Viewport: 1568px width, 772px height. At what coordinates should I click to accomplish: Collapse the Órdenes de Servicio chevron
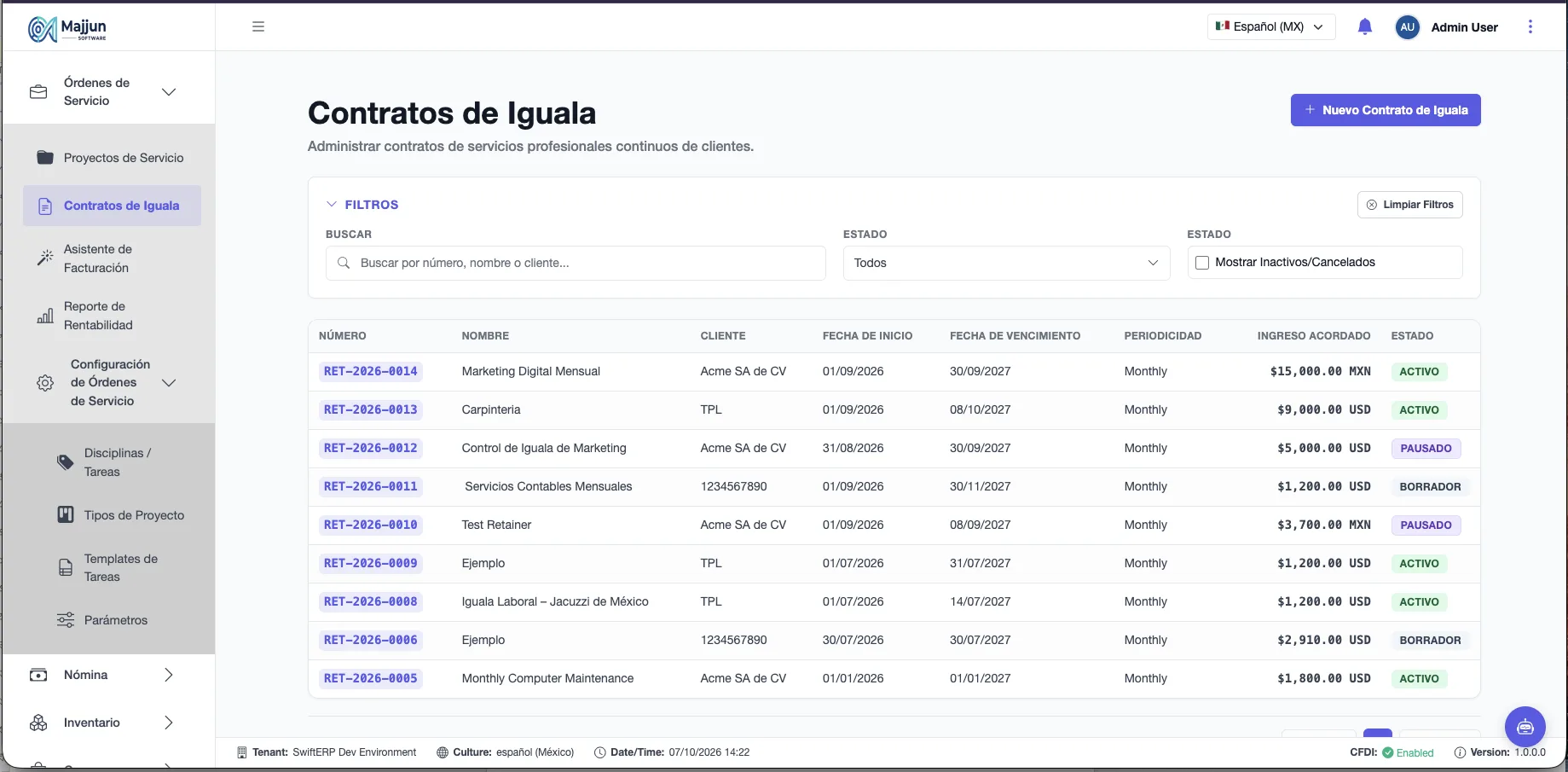tap(169, 91)
